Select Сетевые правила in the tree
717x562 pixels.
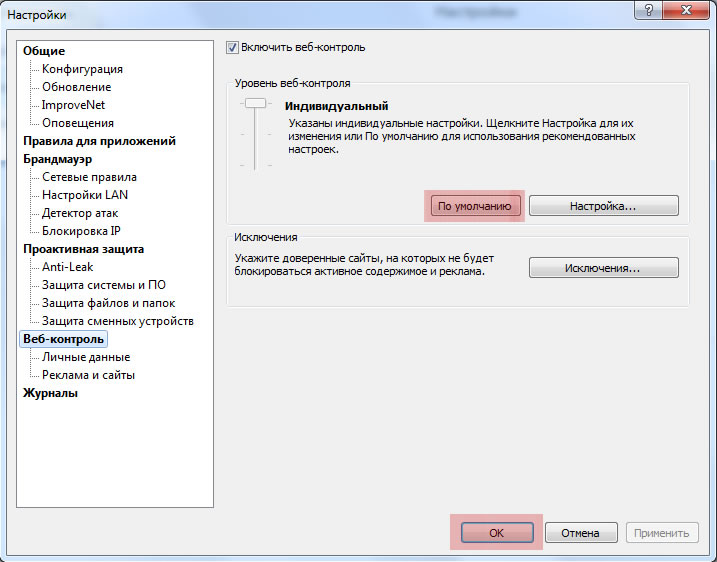tap(89, 177)
